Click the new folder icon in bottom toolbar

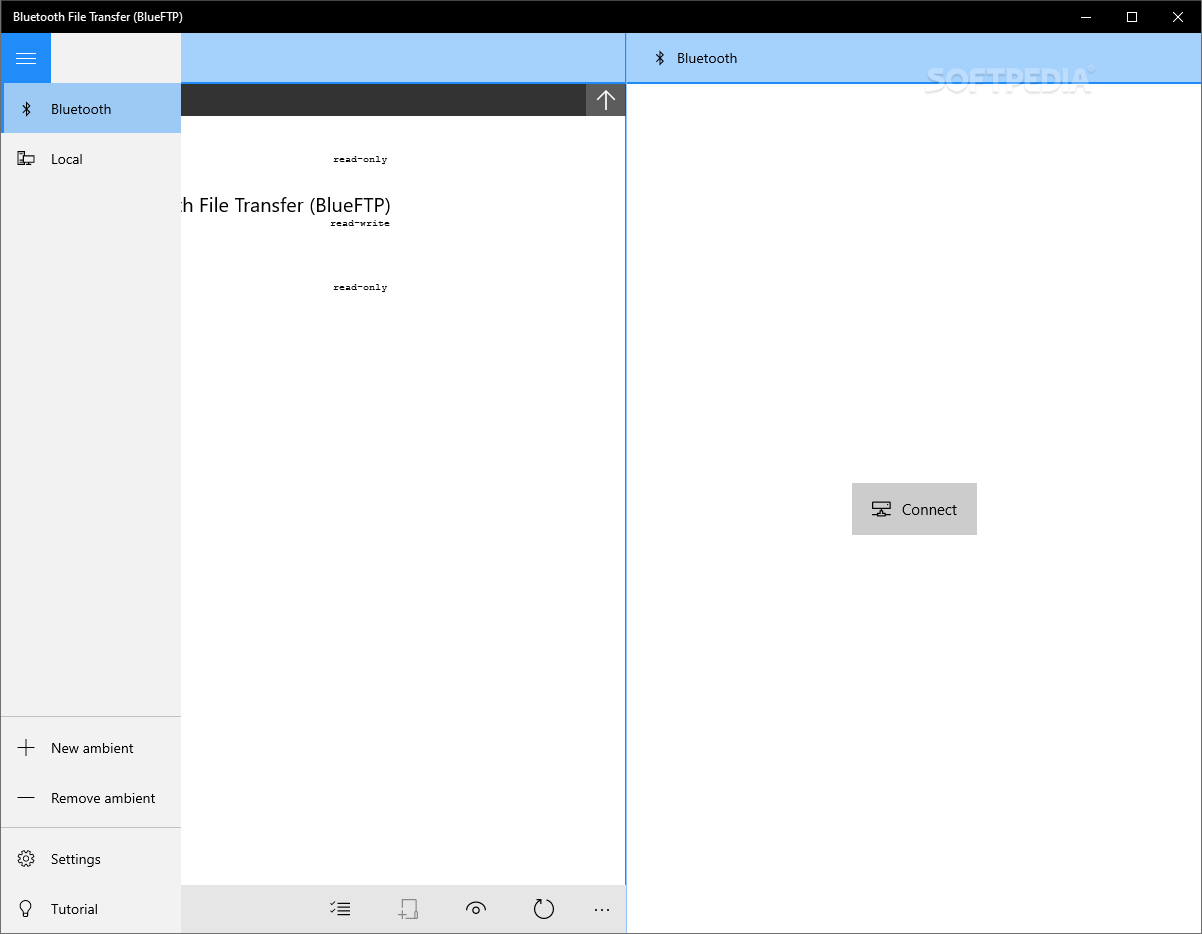point(408,909)
